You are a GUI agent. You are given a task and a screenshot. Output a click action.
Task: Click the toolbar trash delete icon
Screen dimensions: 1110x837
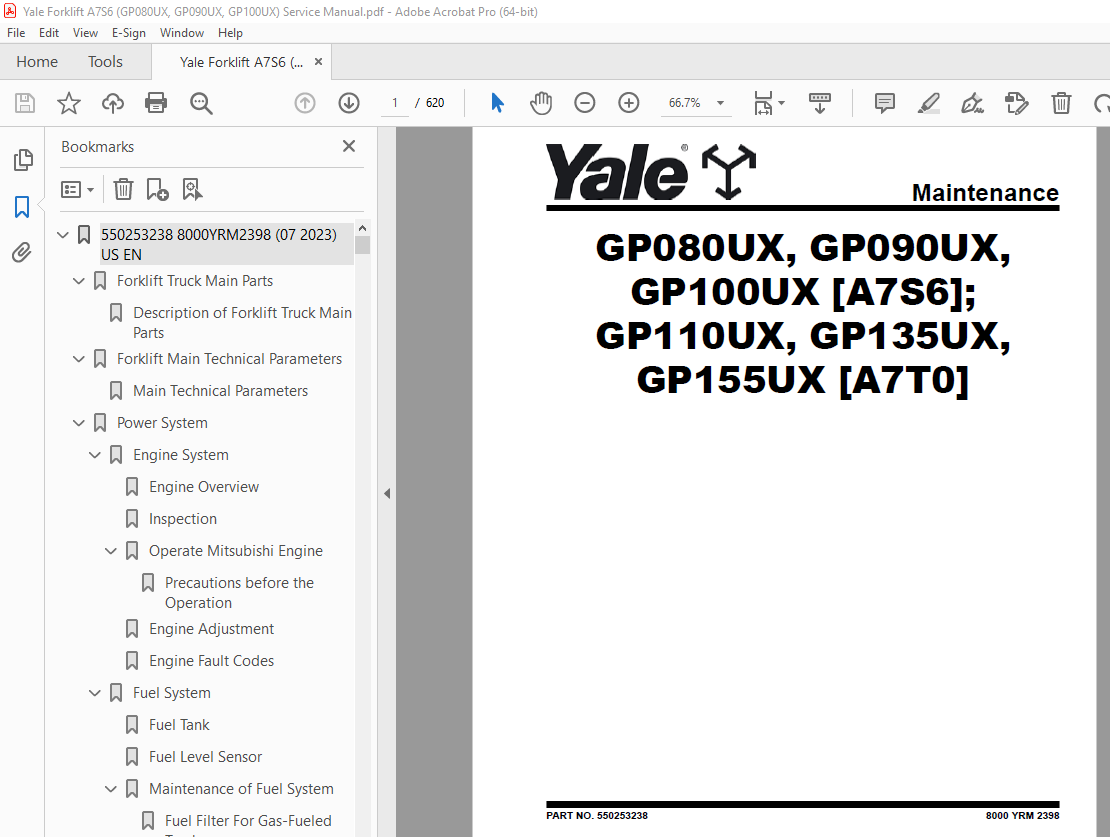click(x=1061, y=103)
